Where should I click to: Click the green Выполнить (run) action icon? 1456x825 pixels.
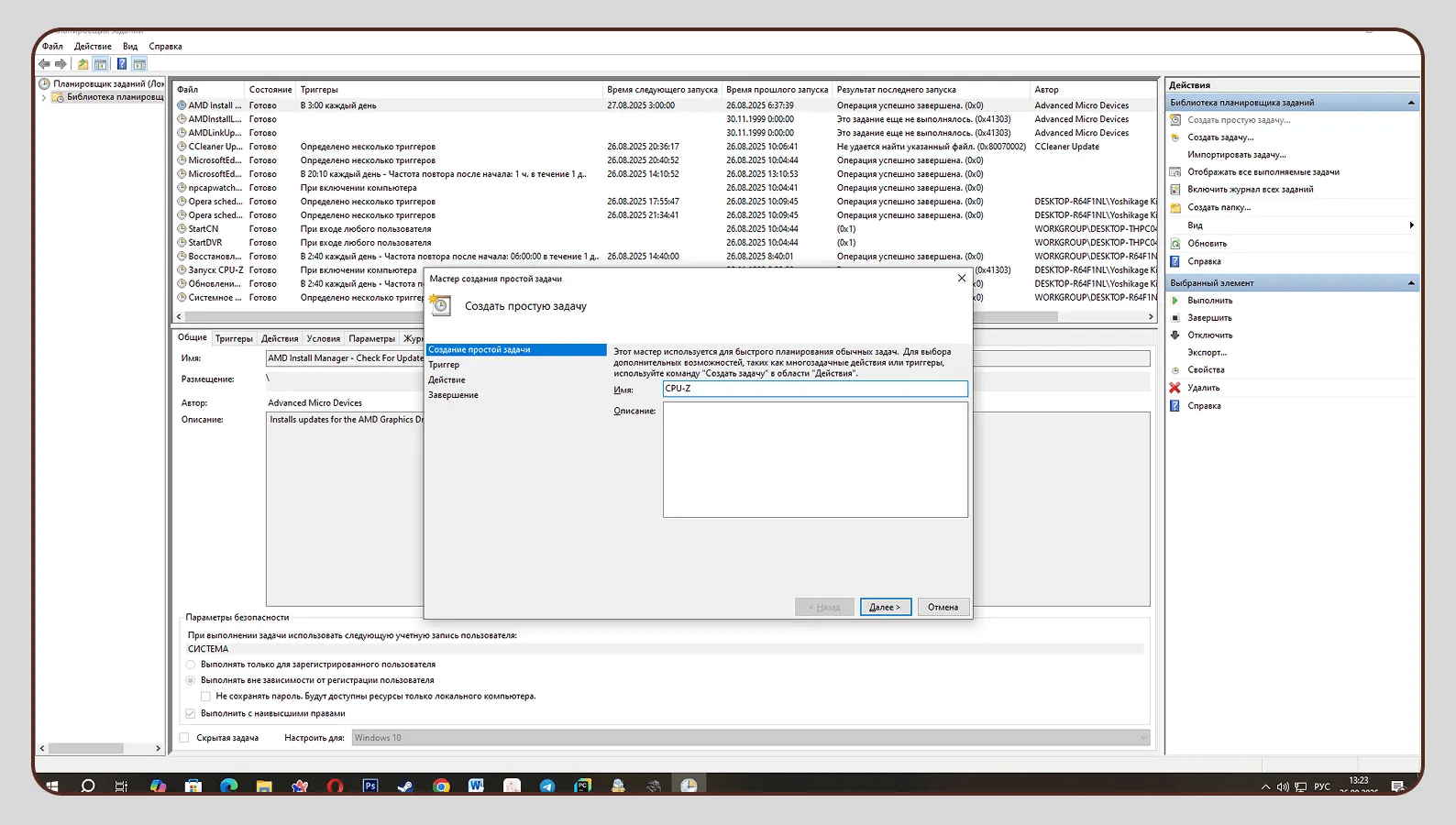click(1175, 301)
